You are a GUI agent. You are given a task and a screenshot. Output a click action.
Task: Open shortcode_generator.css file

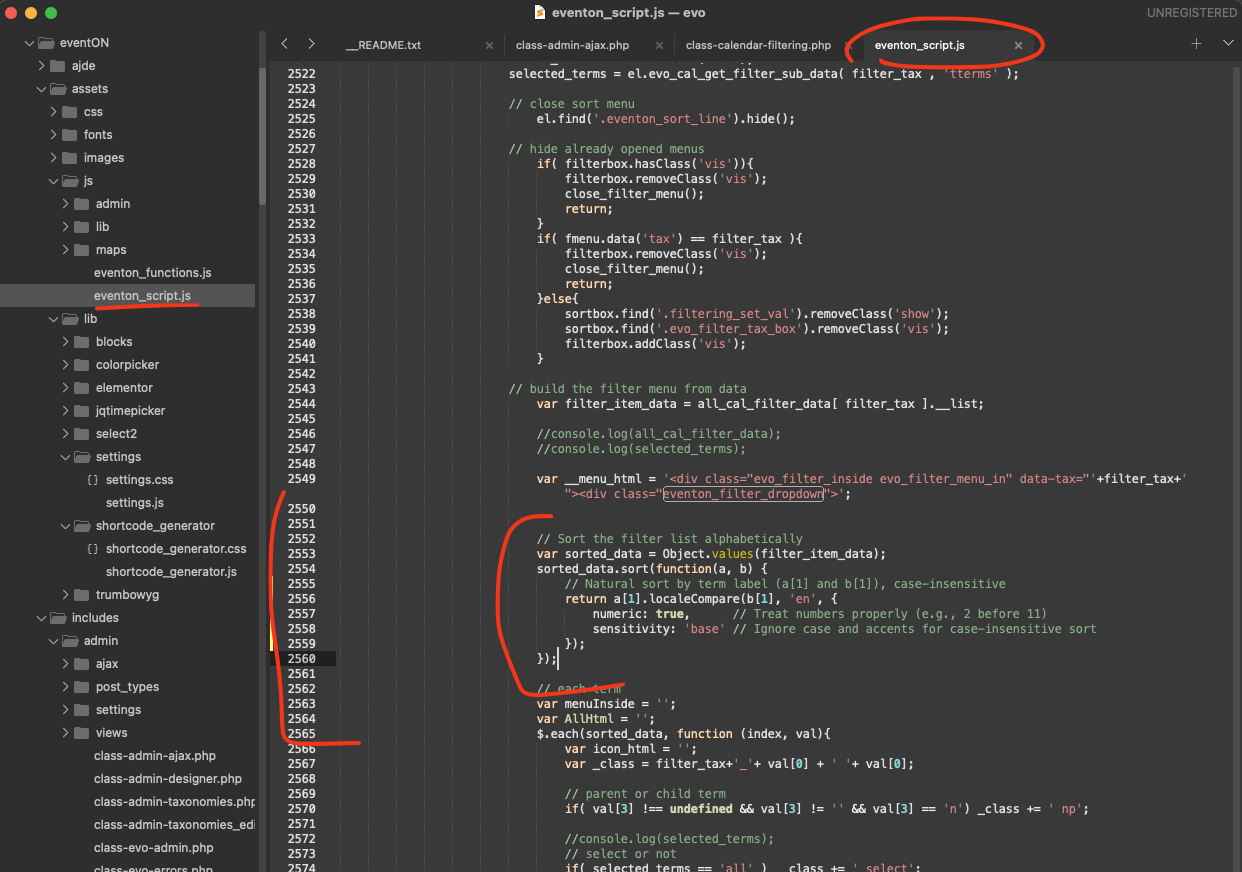point(175,549)
